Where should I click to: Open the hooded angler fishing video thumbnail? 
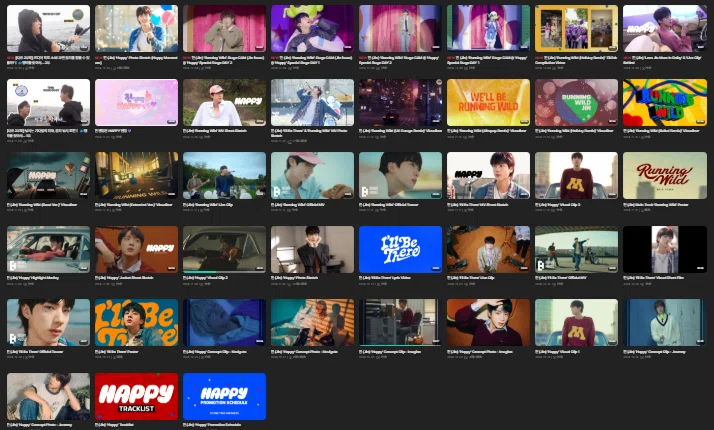point(48,28)
